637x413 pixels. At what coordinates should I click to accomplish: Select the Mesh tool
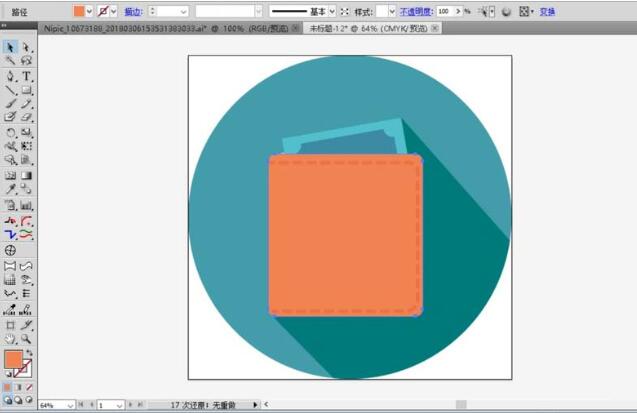click(10, 175)
